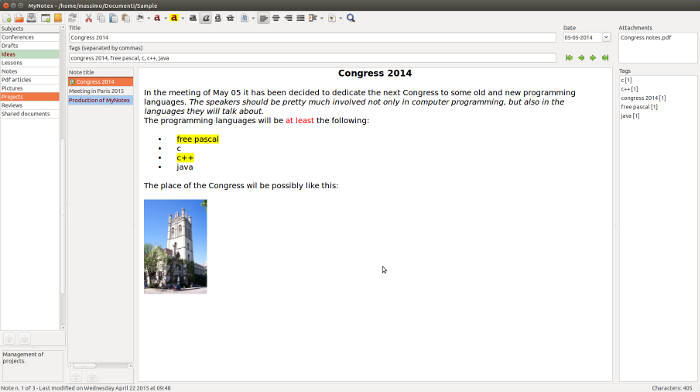The height and width of the screenshot is (392, 700).
Task: Click the orange notebook toolbar icon
Action: pyautogui.click(x=58, y=18)
